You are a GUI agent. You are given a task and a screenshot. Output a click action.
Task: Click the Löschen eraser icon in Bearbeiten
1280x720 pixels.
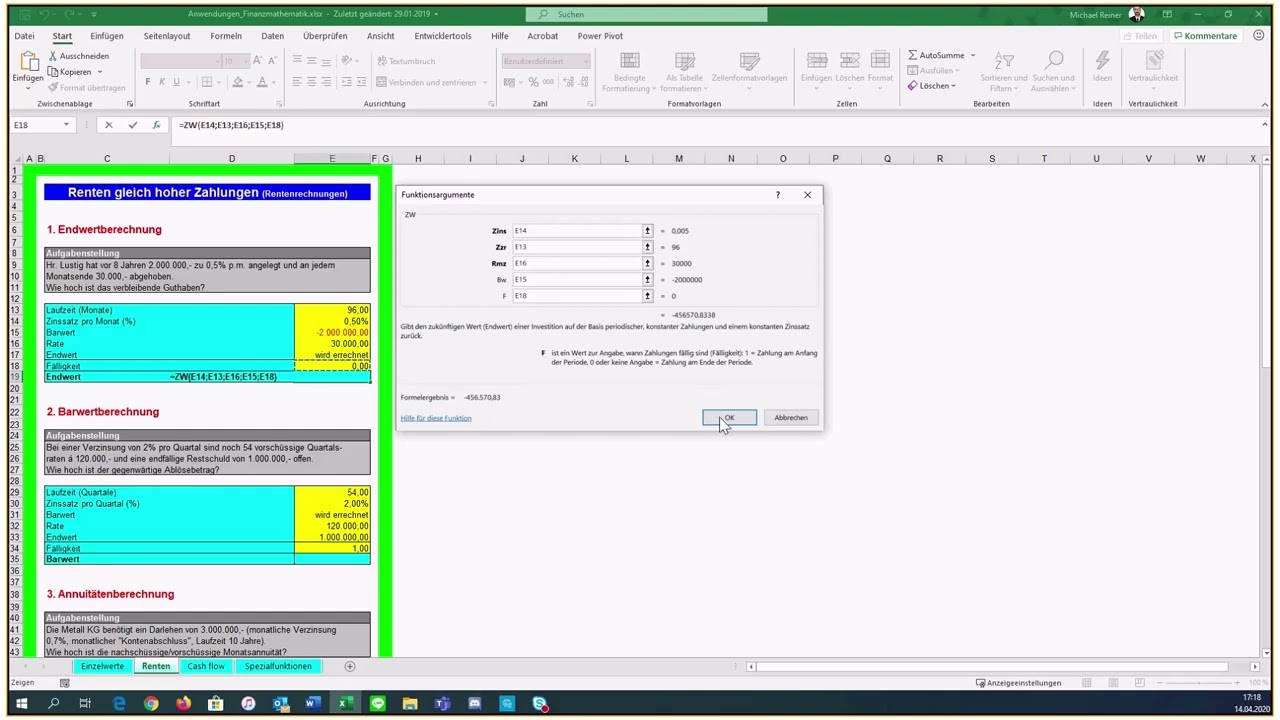coord(912,86)
